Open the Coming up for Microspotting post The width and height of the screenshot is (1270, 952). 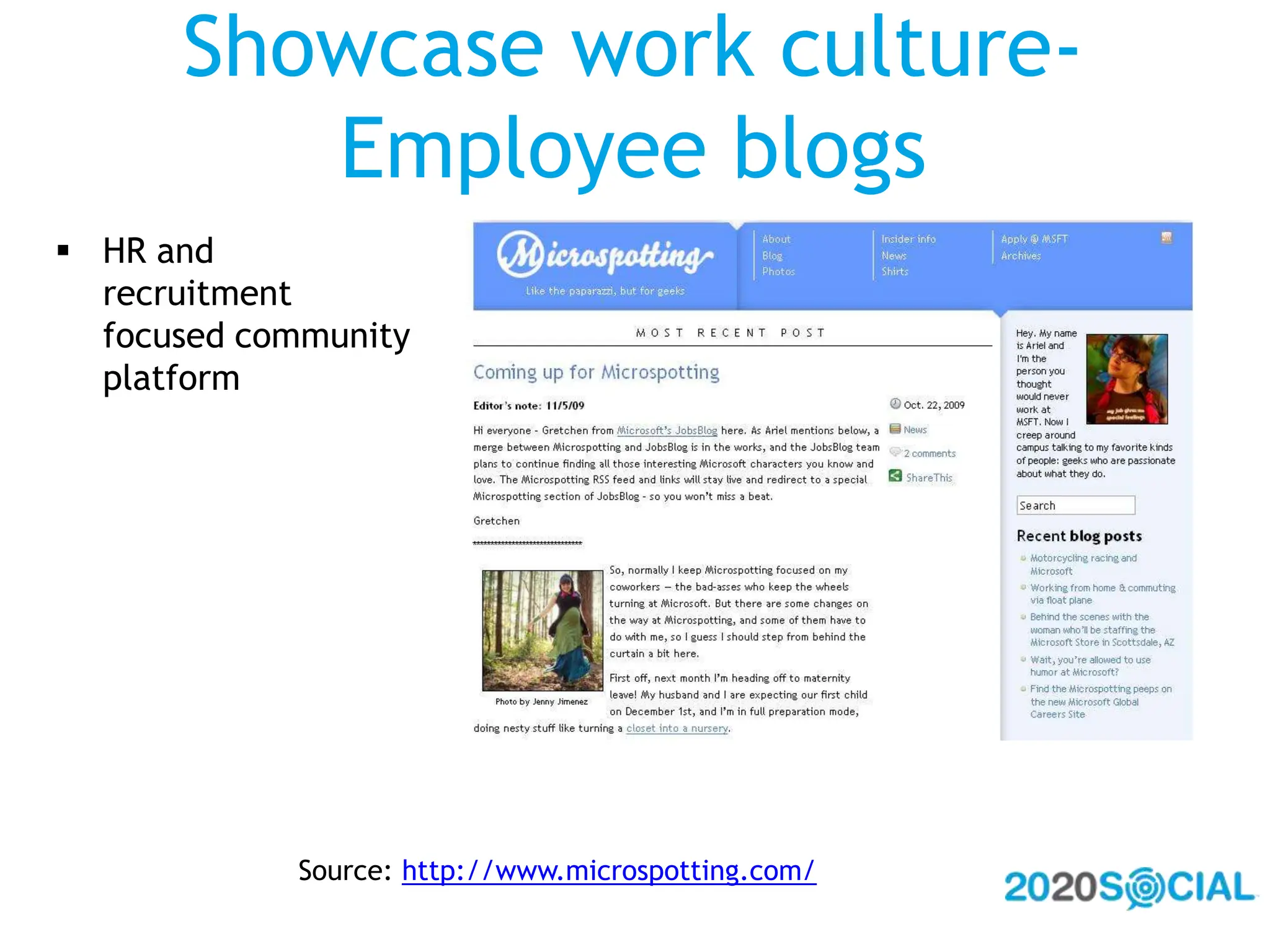pyautogui.click(x=596, y=372)
